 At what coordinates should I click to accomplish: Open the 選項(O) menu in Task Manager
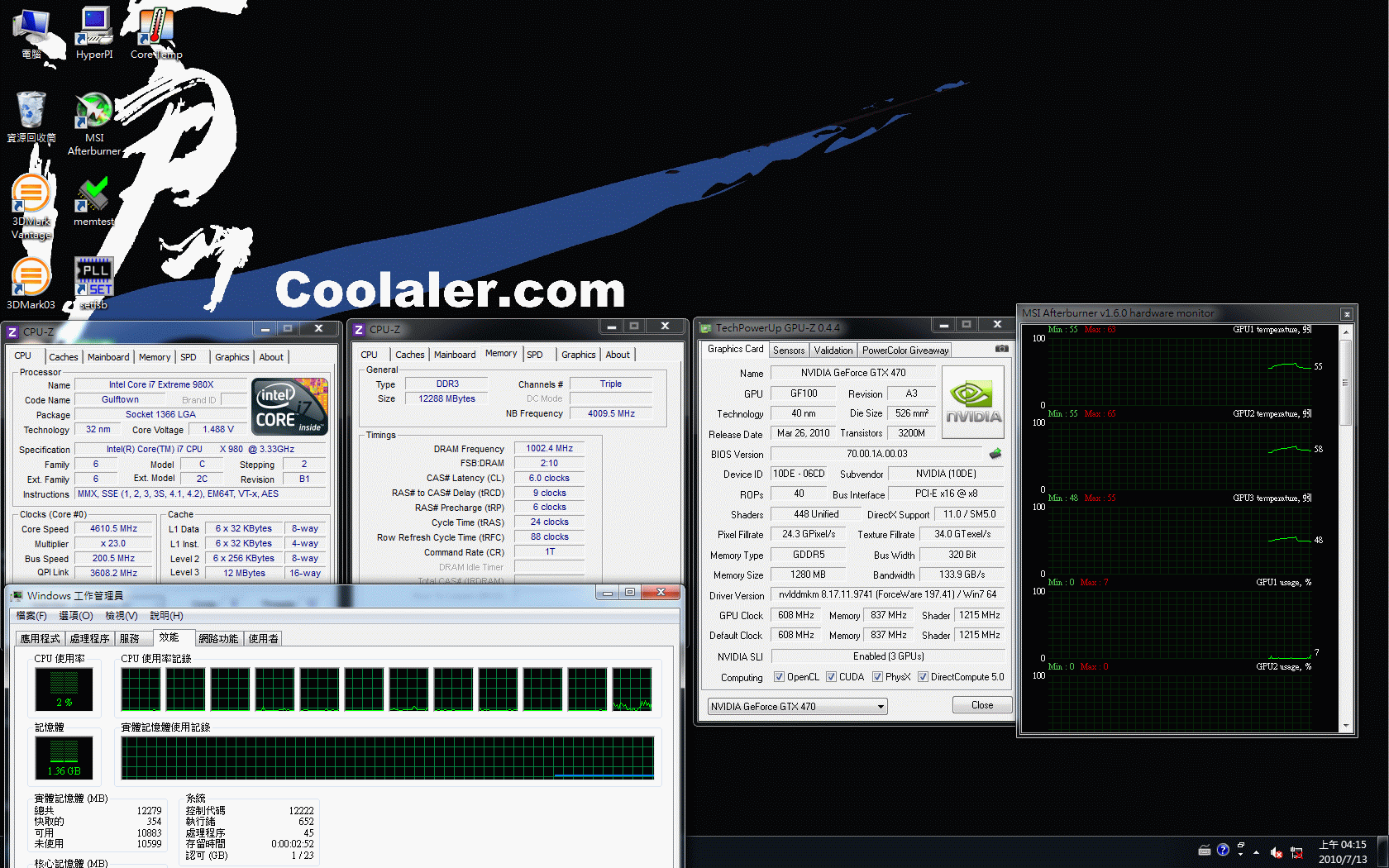[x=76, y=616]
